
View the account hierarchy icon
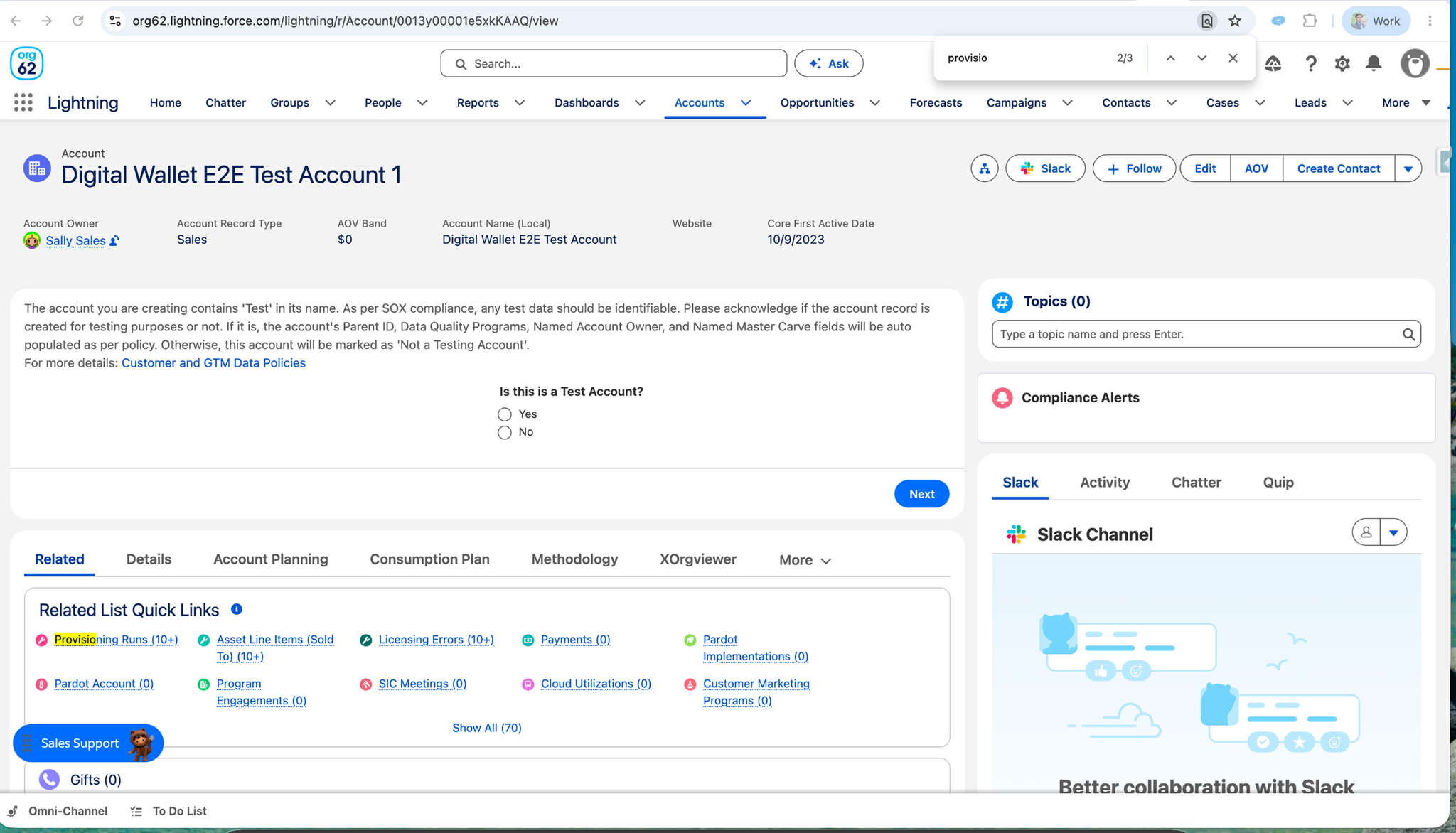(x=985, y=168)
